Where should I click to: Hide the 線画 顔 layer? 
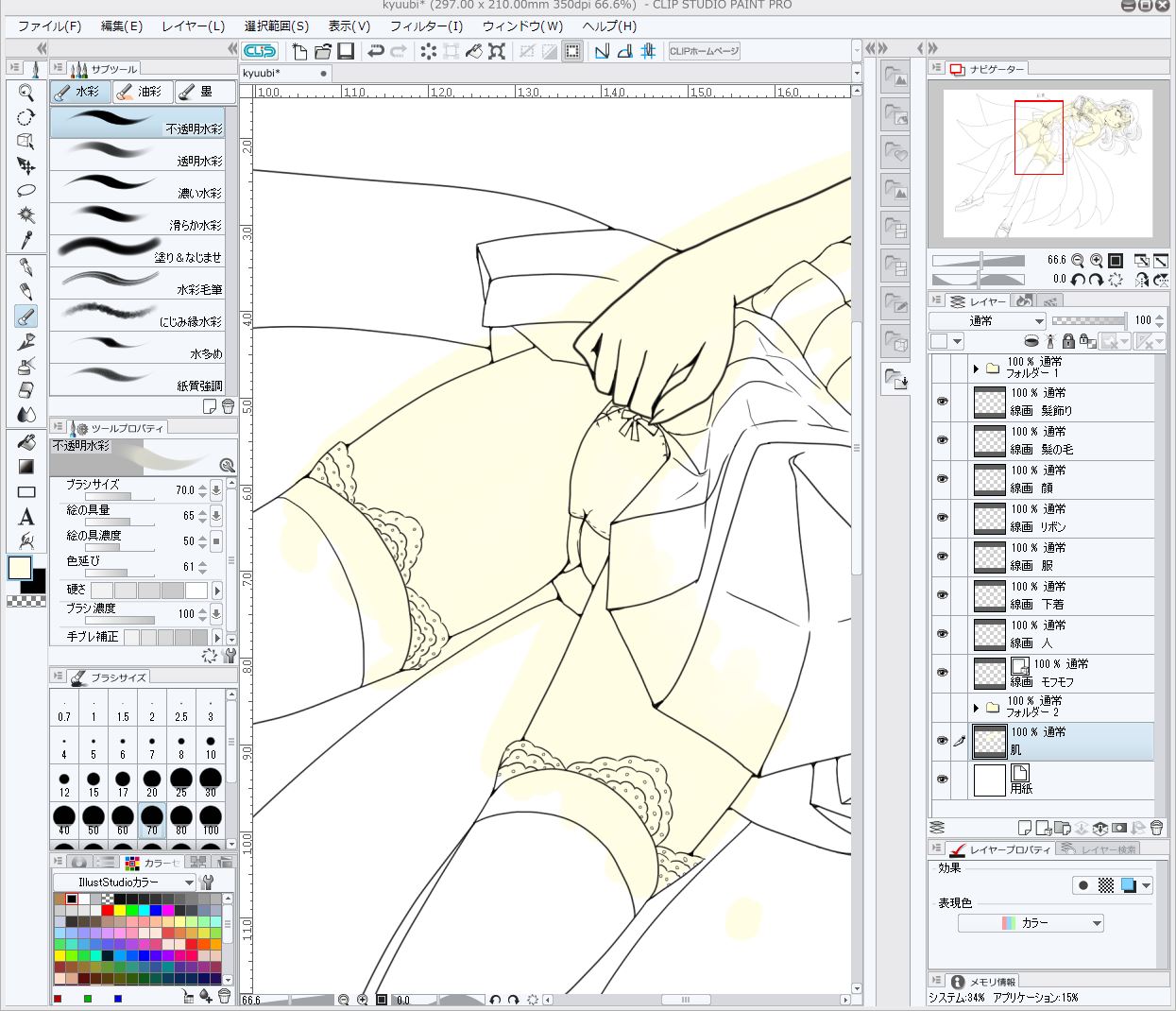(x=942, y=479)
